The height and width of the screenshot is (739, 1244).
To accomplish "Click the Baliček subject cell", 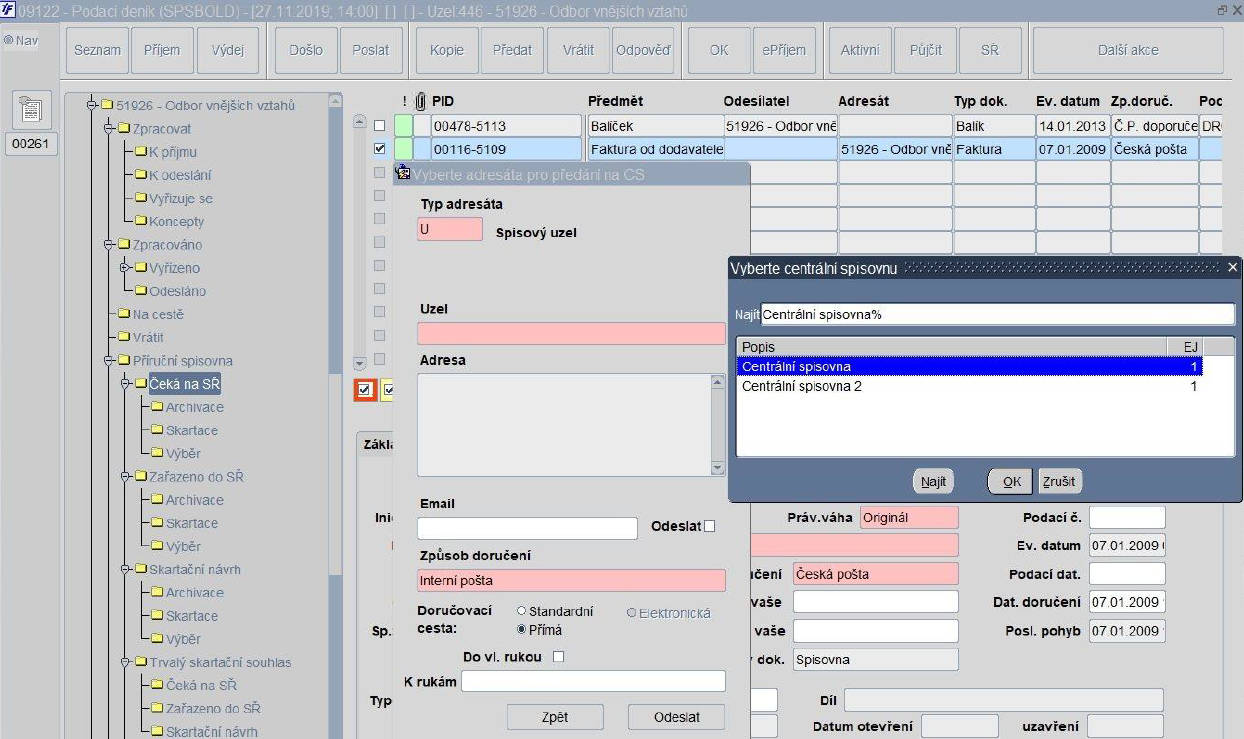I will pyautogui.click(x=654, y=126).
